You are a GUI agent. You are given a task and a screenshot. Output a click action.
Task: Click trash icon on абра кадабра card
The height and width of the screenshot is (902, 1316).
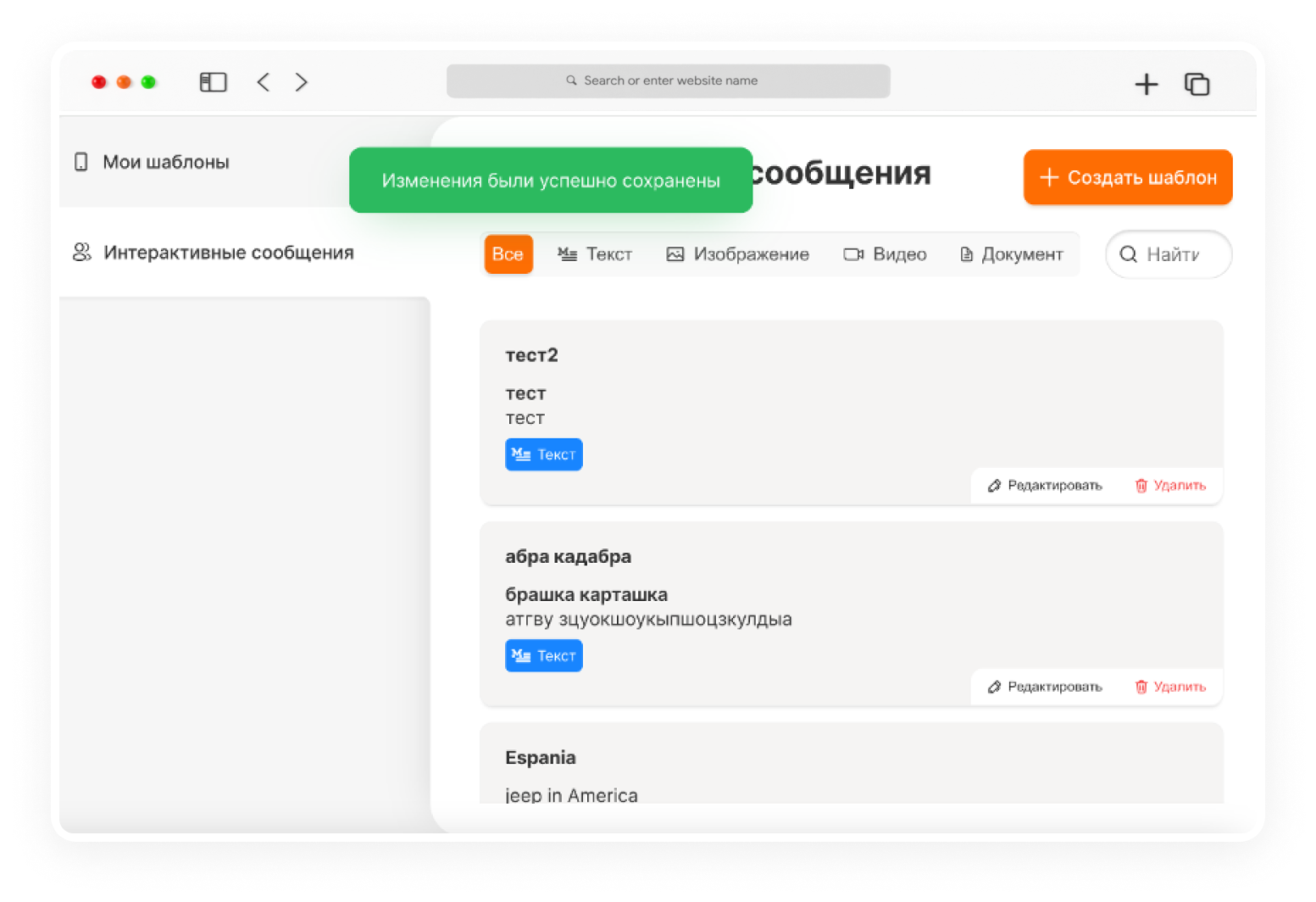click(1141, 687)
